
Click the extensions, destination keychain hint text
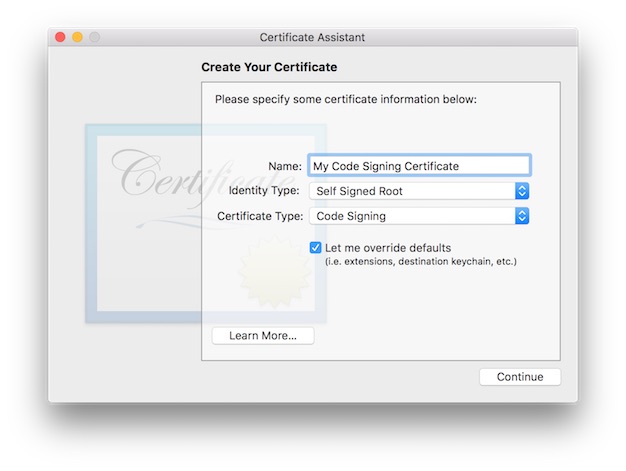coord(421,262)
